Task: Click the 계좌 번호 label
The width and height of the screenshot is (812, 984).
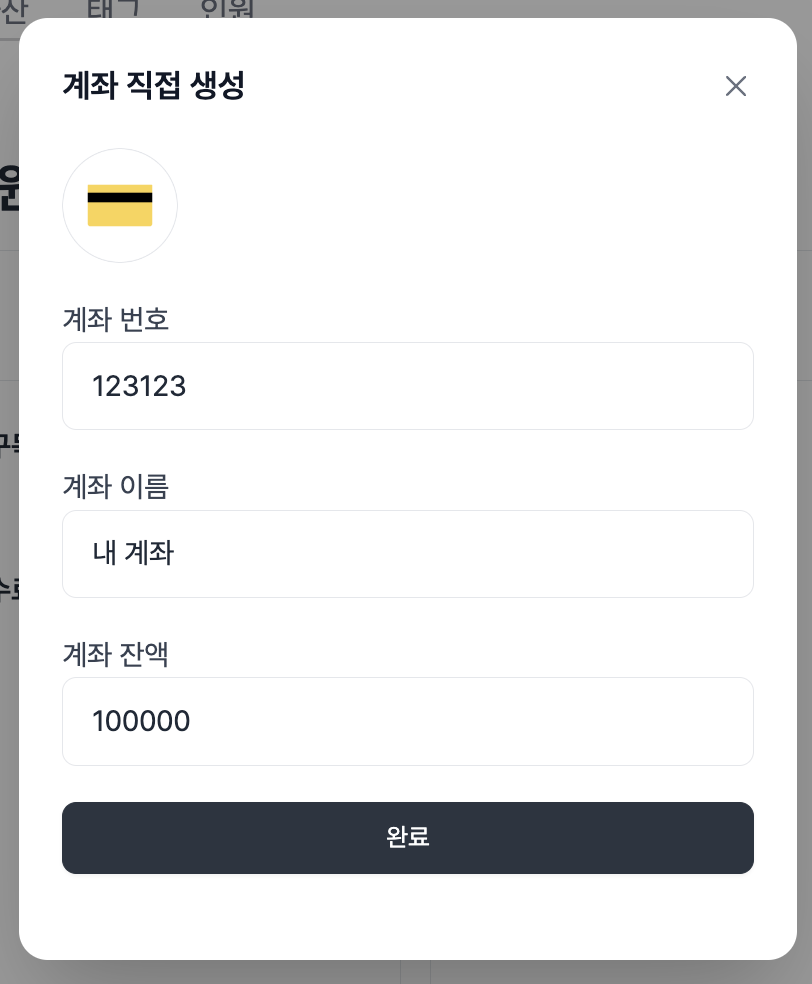Action: (116, 320)
